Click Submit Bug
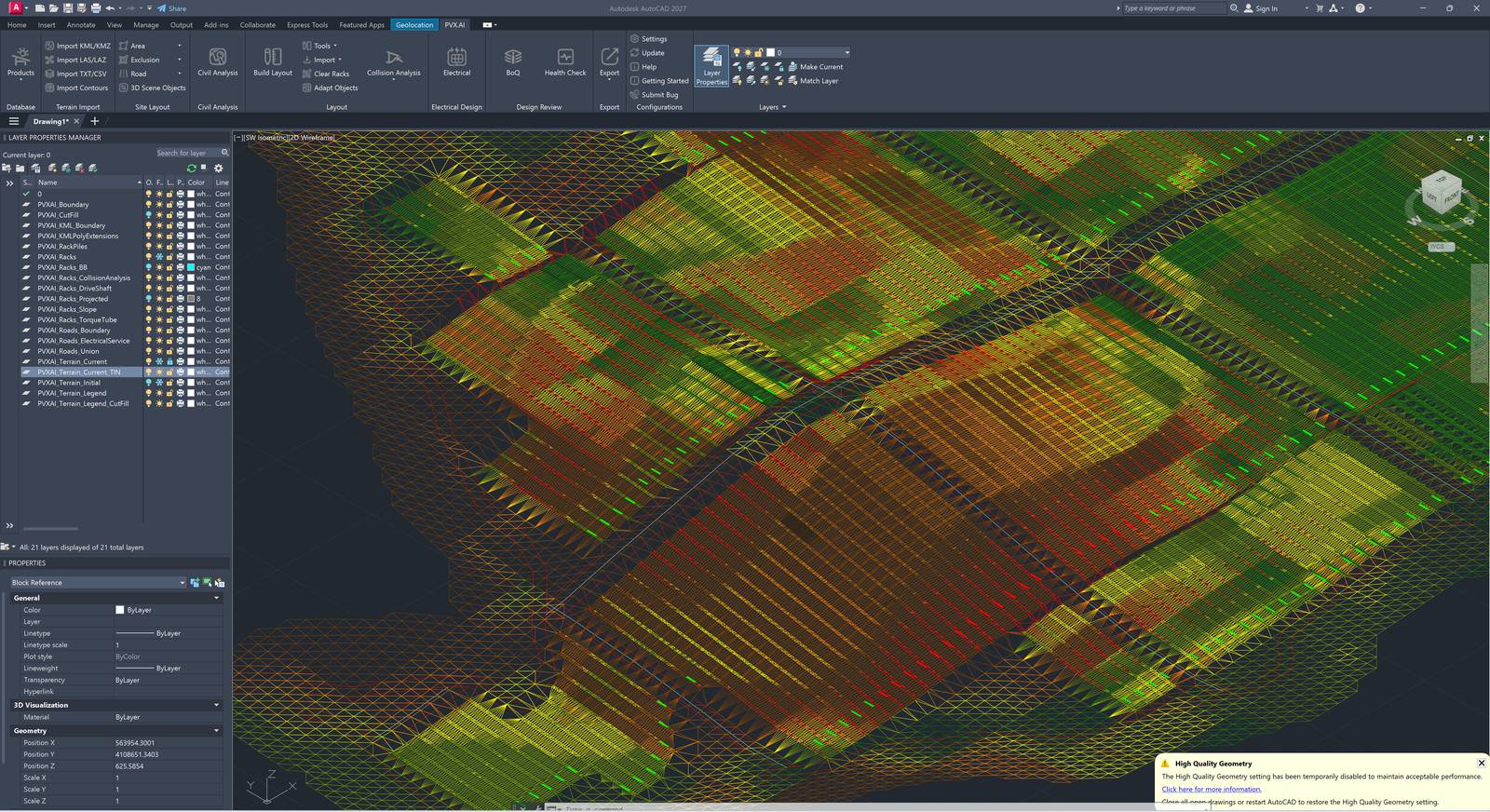The width and height of the screenshot is (1490, 812). [x=654, y=95]
